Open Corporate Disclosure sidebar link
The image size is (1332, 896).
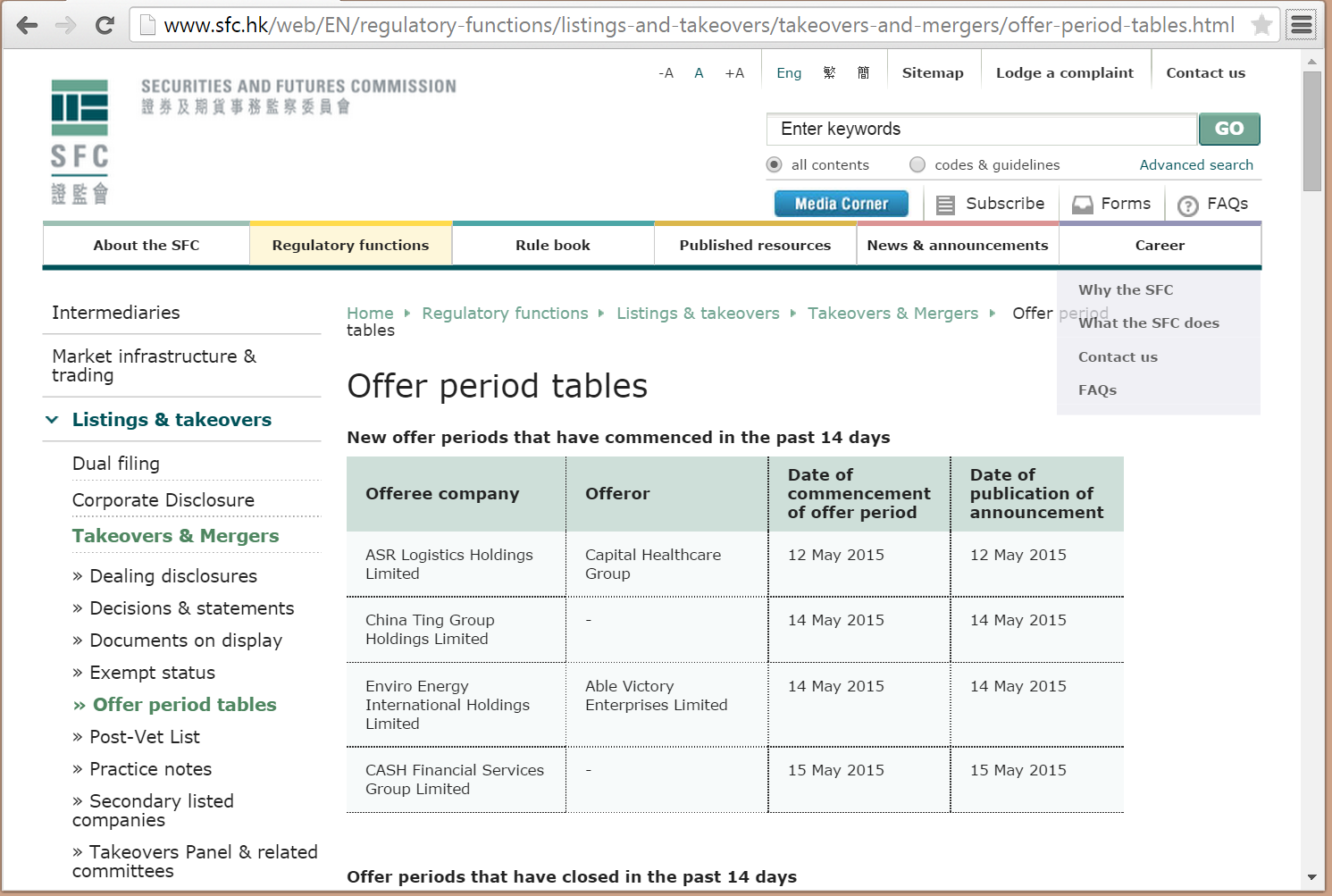(163, 500)
